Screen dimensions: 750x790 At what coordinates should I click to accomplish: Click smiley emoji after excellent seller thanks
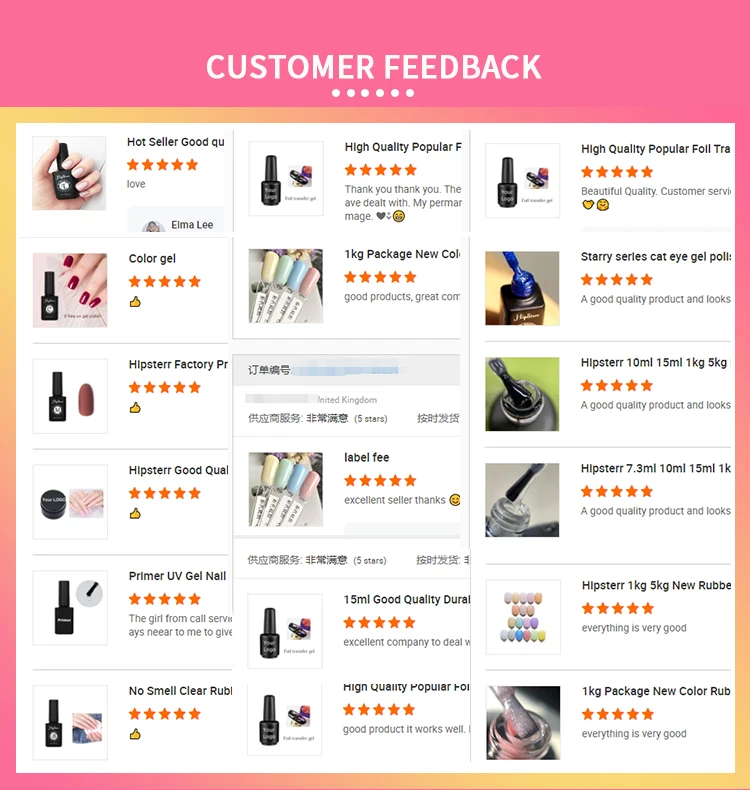click(454, 500)
